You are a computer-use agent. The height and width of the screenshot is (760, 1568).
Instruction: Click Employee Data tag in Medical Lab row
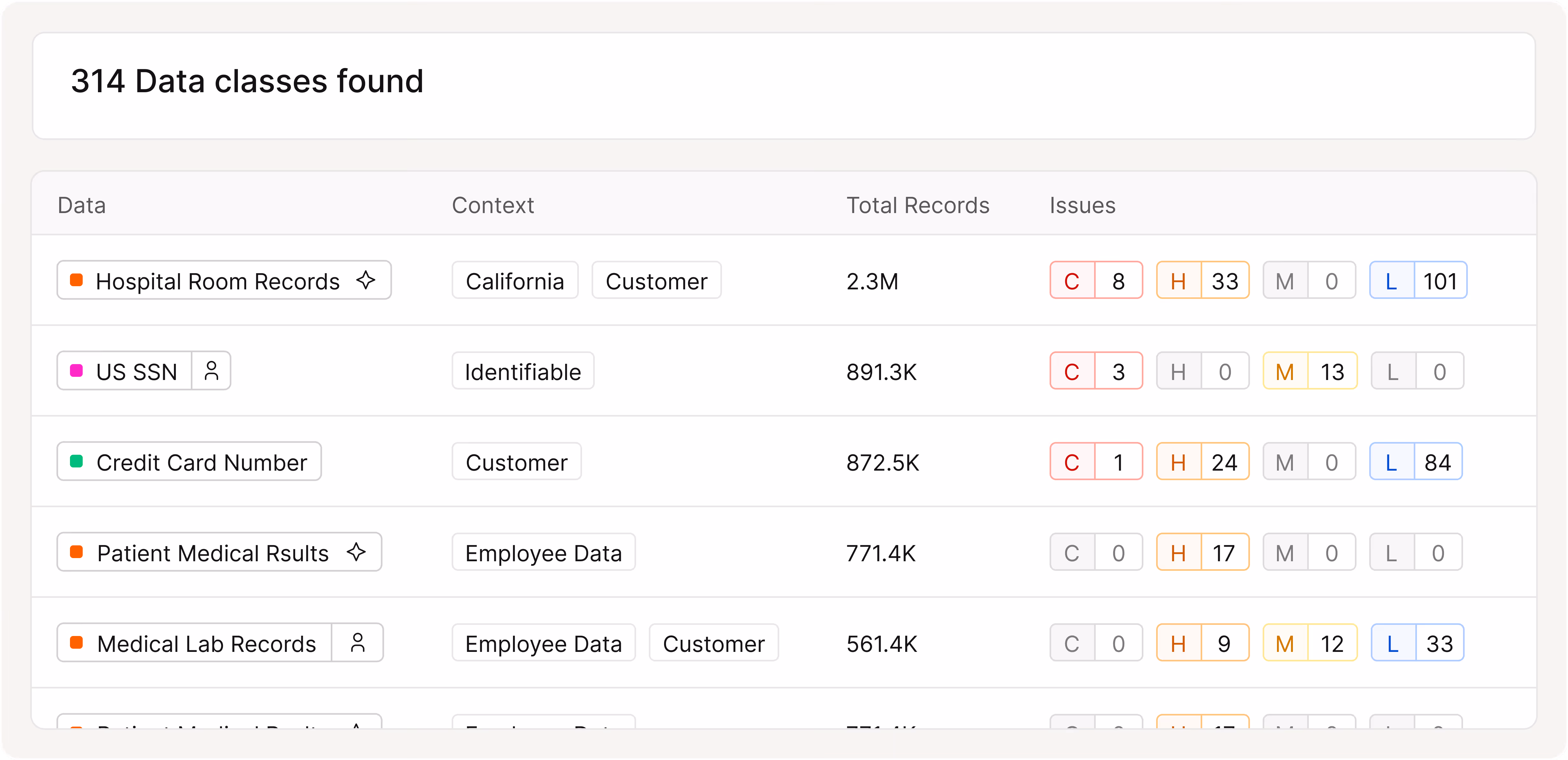[544, 644]
